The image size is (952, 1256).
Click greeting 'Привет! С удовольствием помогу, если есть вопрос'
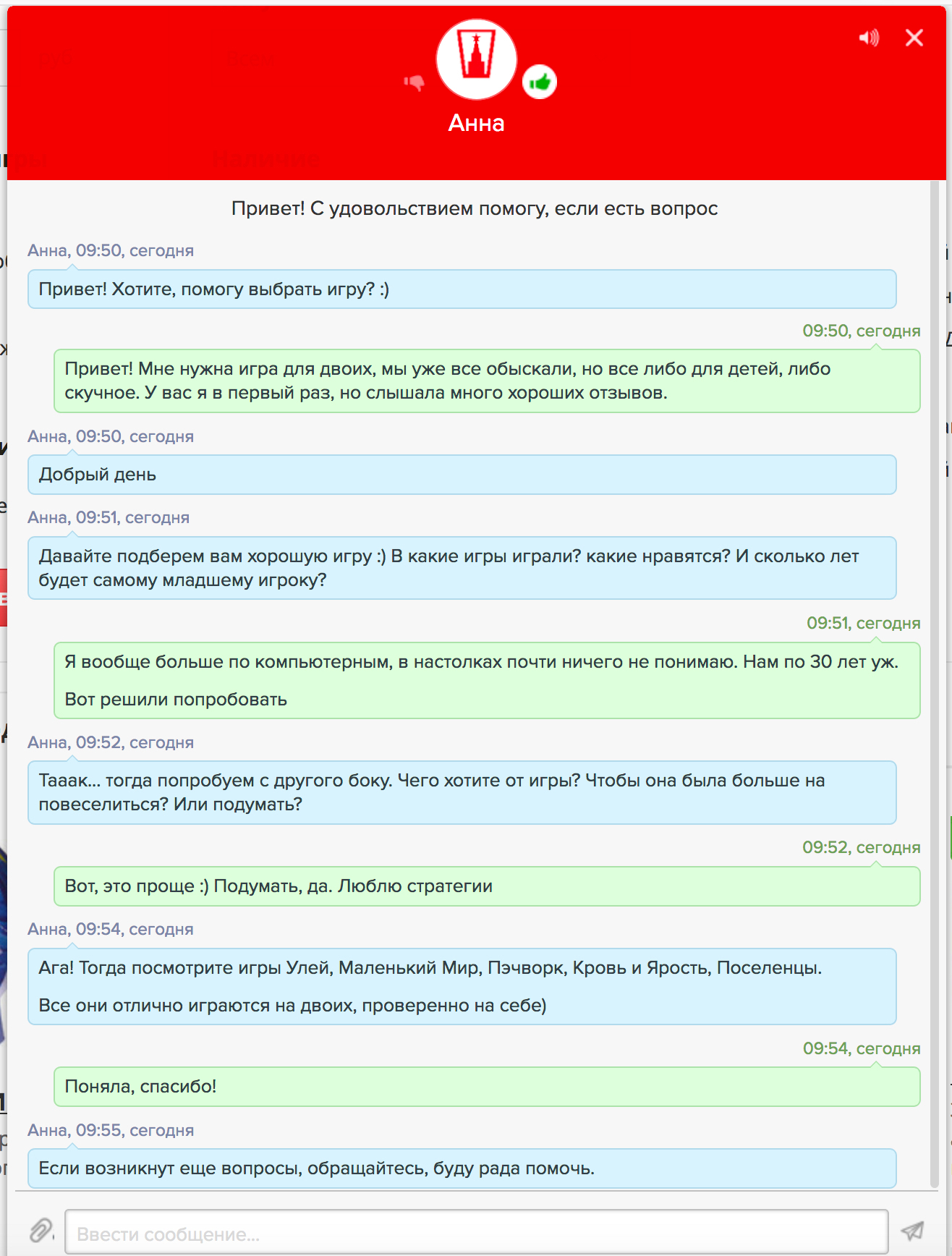click(x=475, y=208)
